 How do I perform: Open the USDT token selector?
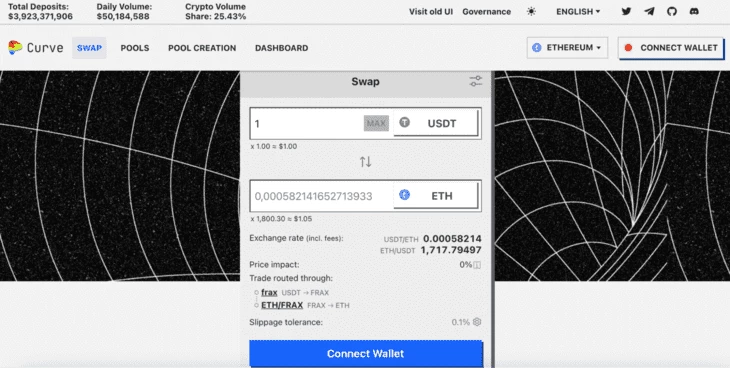[x=436, y=123]
